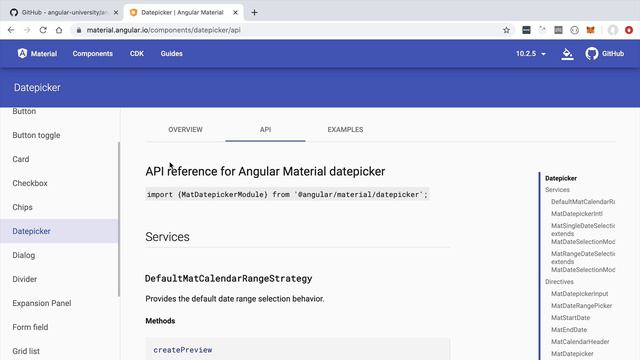Screen dimensions: 640x360
Task: Jump to MatSingleDateSelectionModel in contents
Action: [x=583, y=233]
